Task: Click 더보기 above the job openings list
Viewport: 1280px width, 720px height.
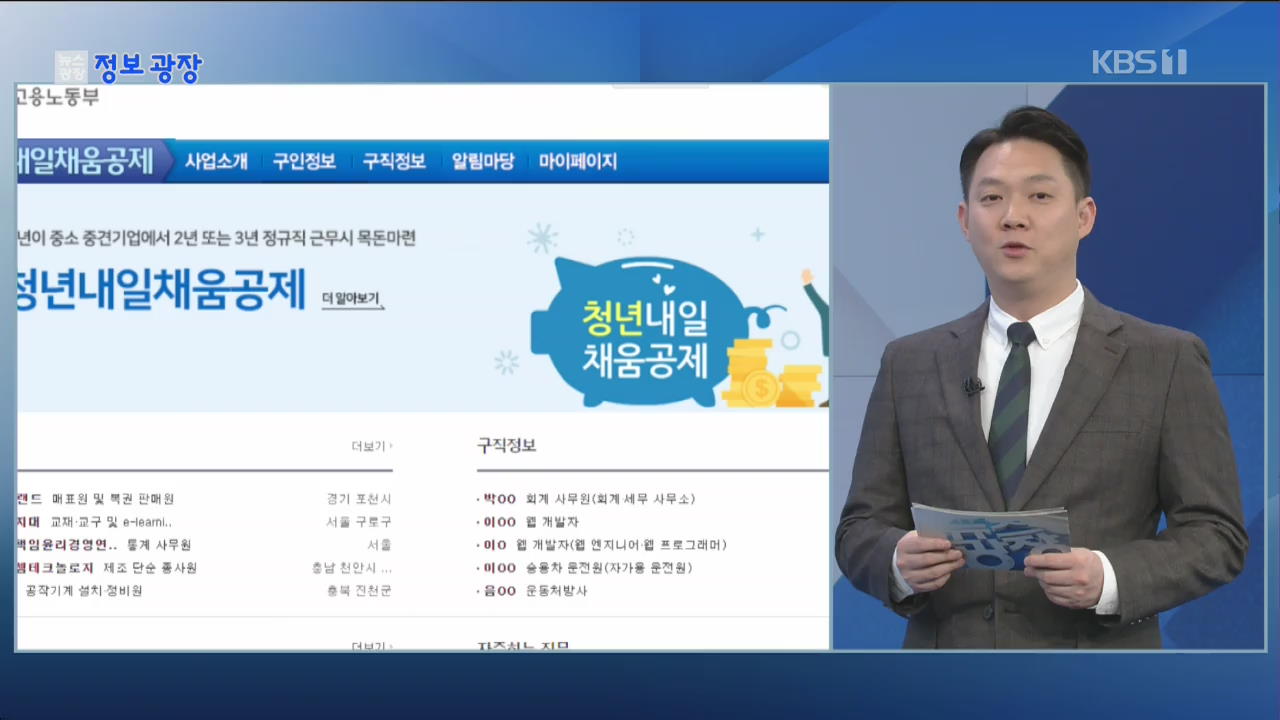Action: pos(372,446)
